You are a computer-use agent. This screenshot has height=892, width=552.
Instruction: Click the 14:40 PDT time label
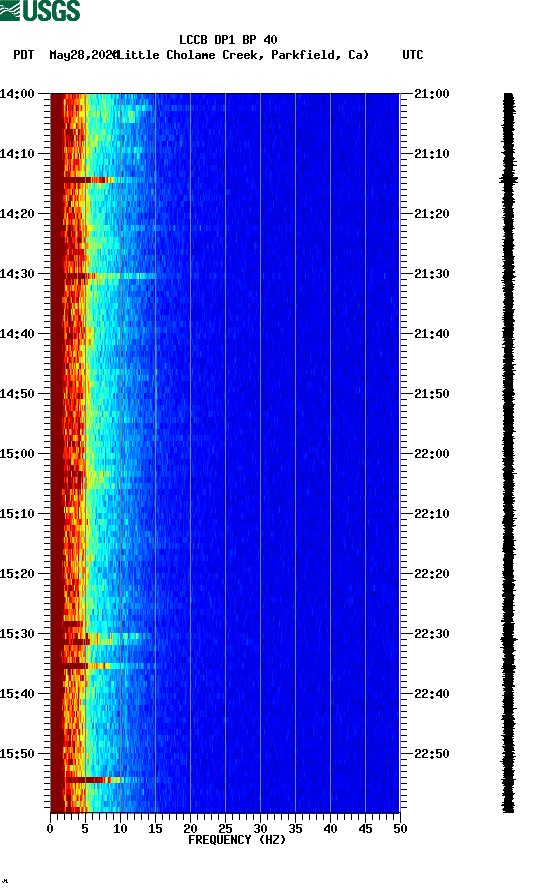17,334
